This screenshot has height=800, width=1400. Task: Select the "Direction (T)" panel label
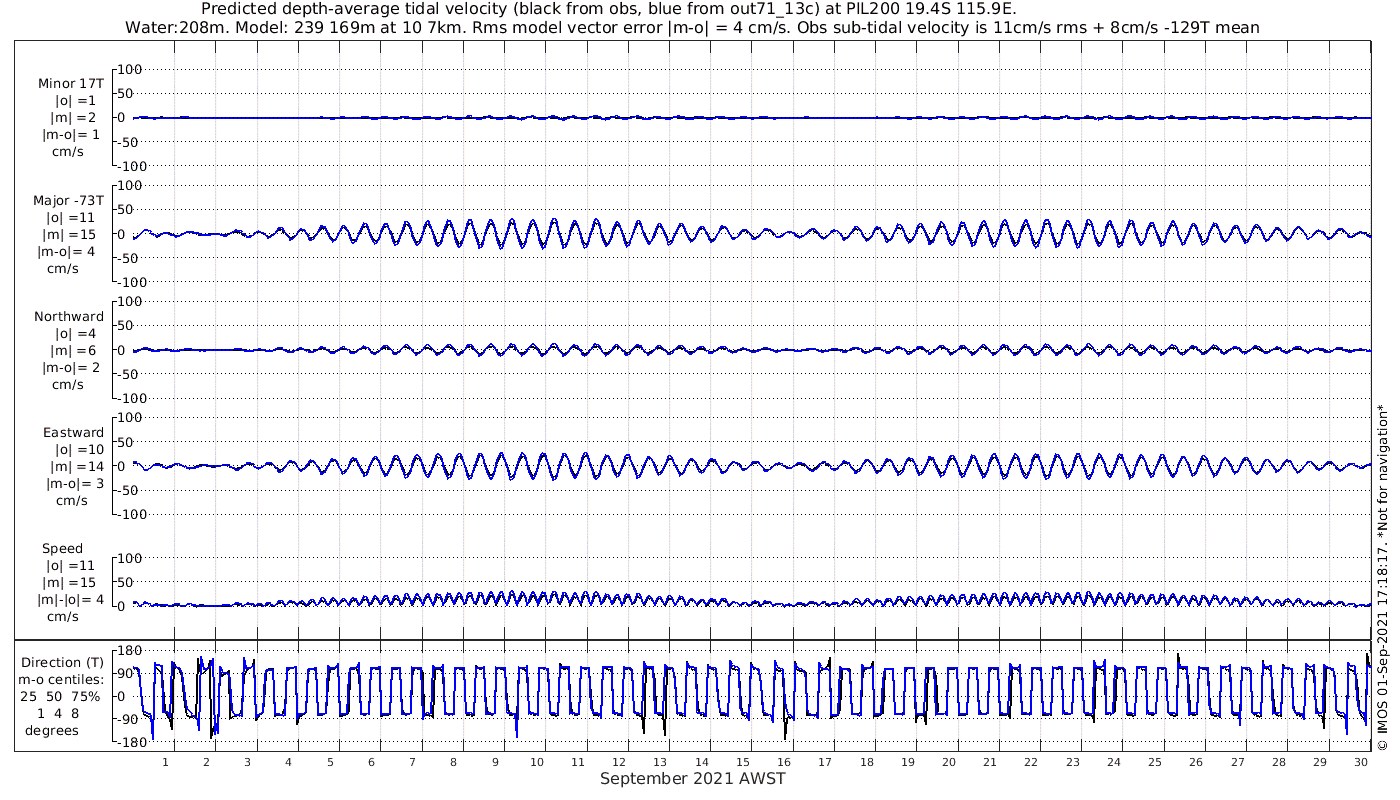click(x=64, y=663)
